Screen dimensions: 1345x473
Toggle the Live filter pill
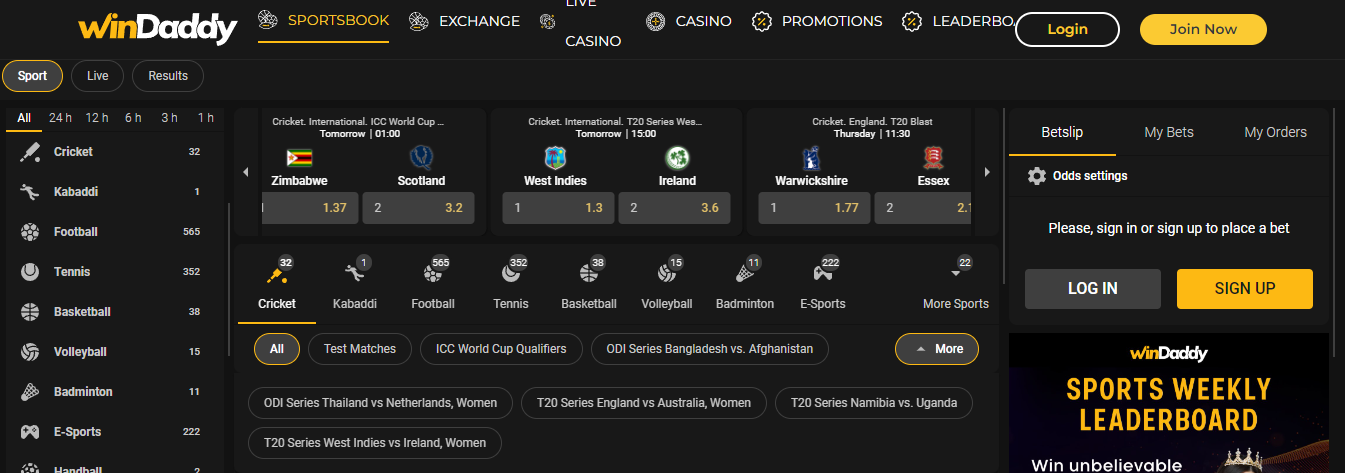(x=97, y=76)
